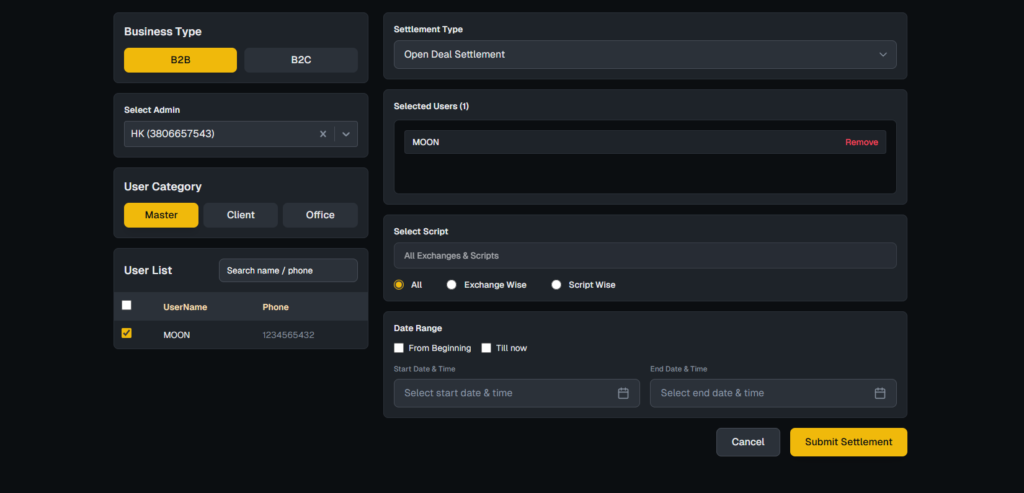The image size is (1024, 493).
Task: Select the All radio button
Action: 399,285
